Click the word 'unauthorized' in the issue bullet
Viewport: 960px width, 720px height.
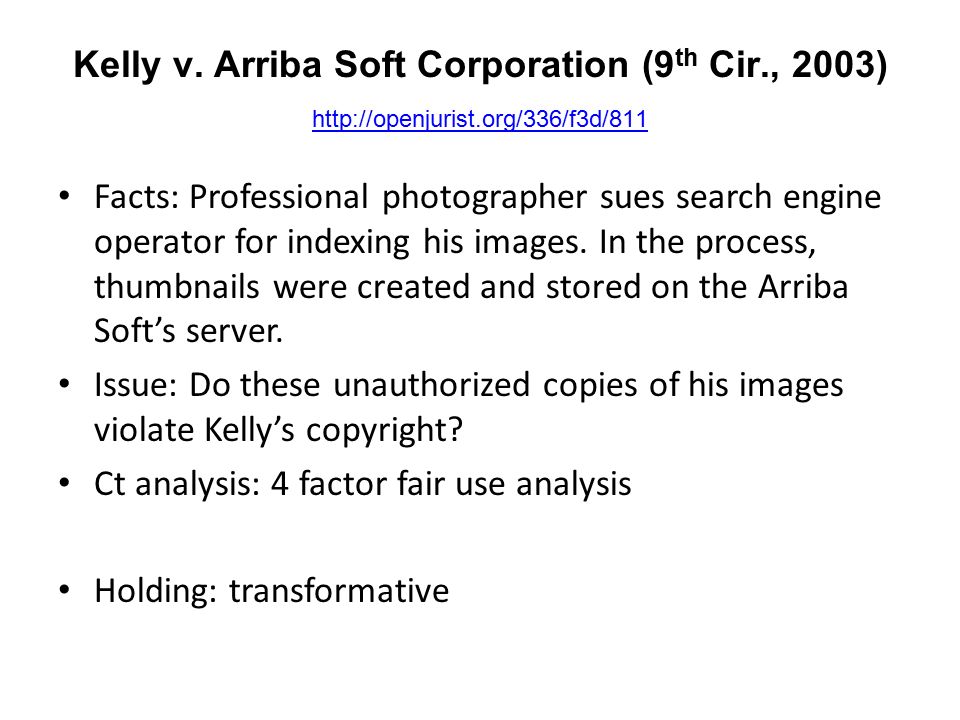tap(432, 385)
